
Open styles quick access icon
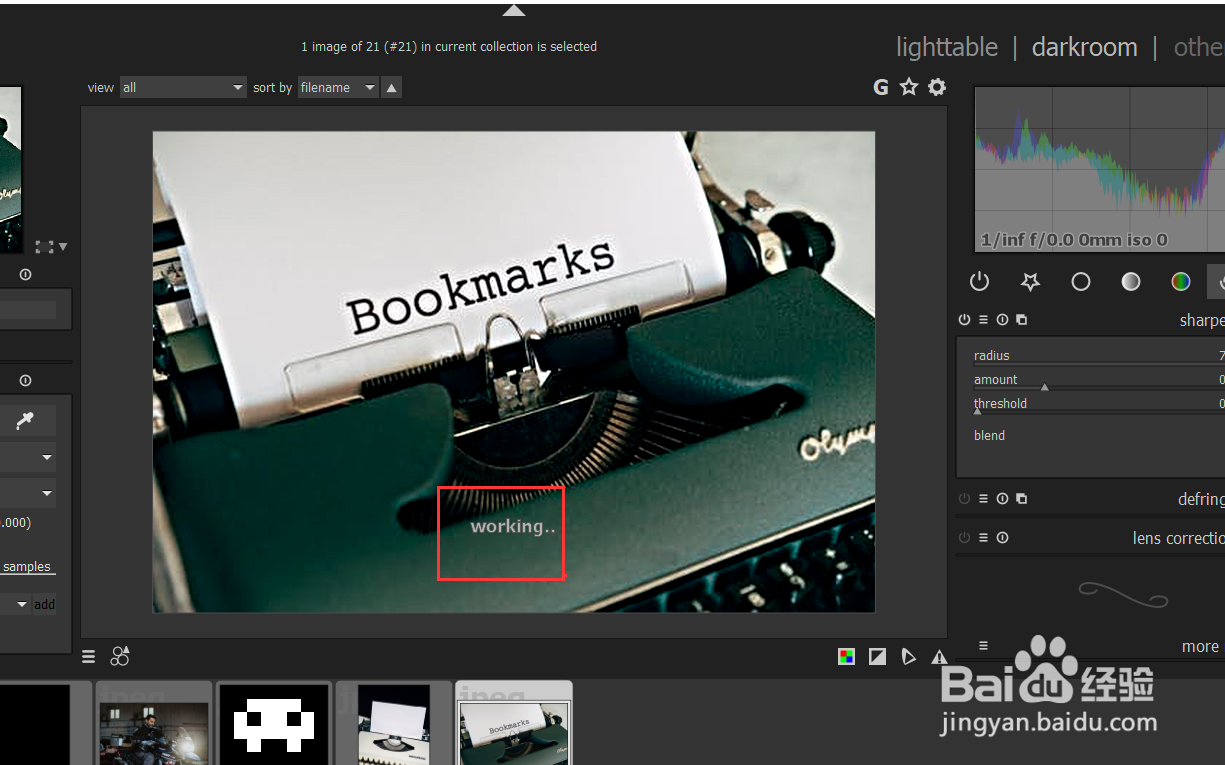click(120, 657)
